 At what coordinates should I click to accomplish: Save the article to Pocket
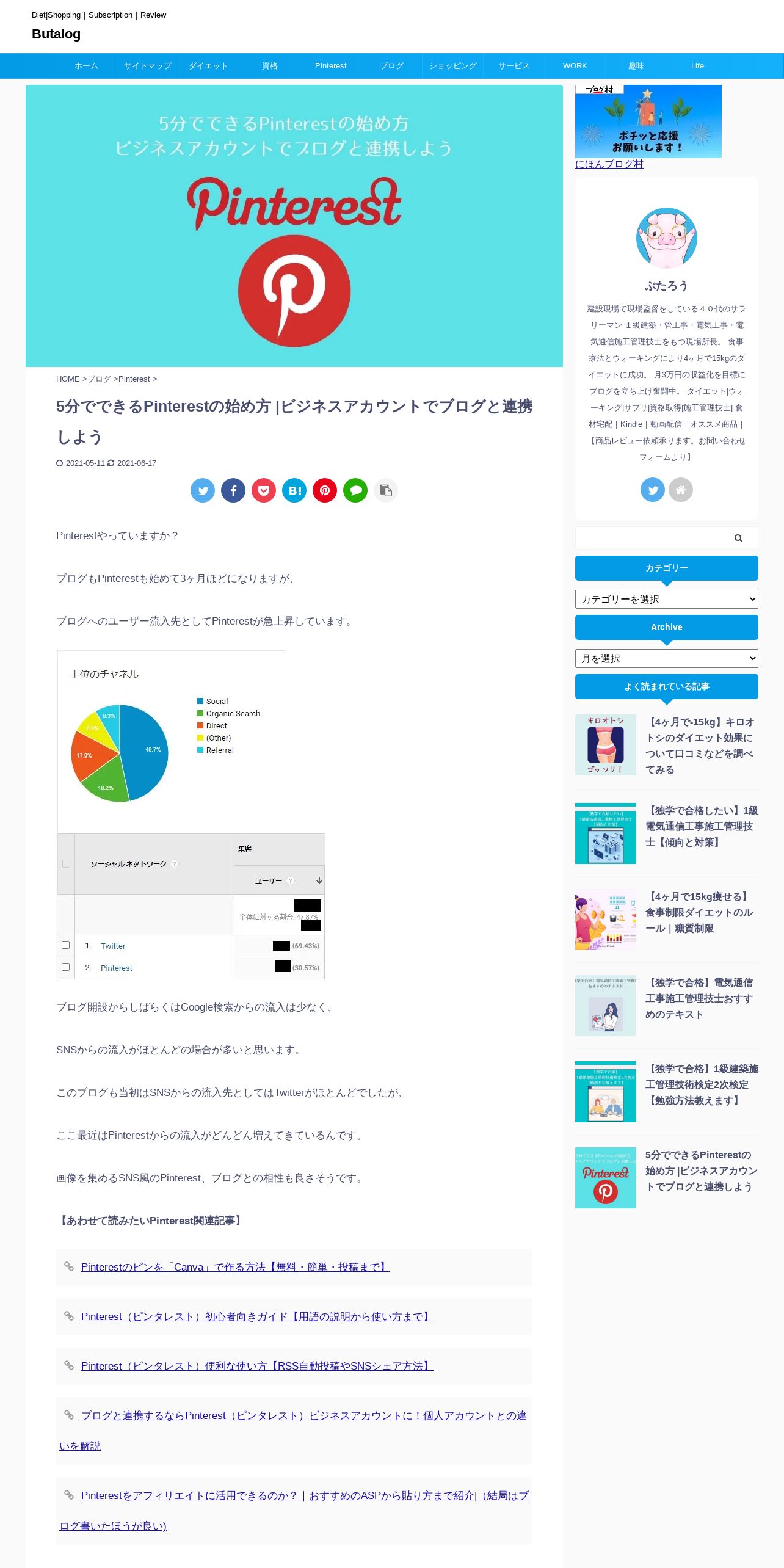pyautogui.click(x=264, y=490)
